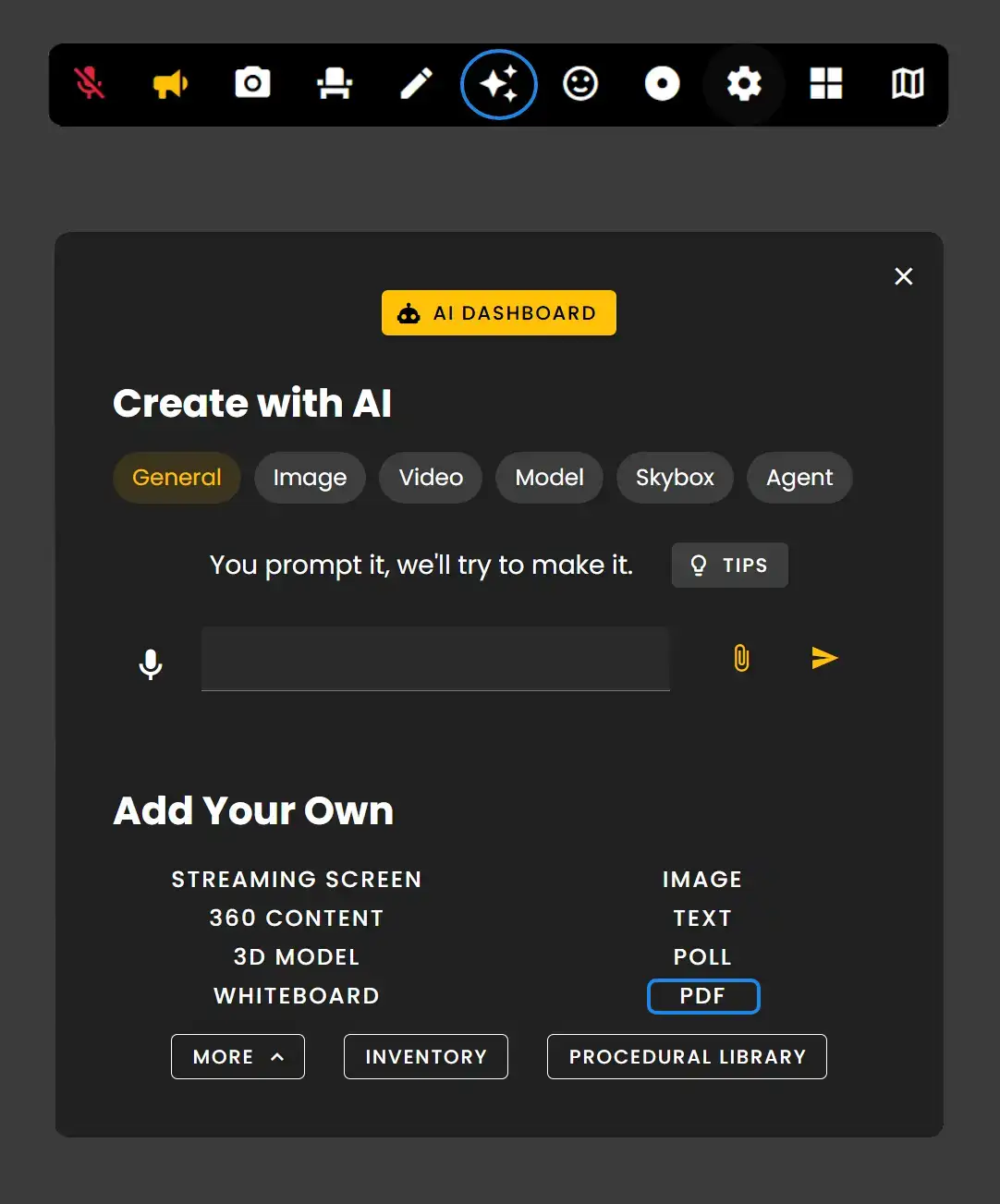Screen dimensions: 1000x1204
Task: Collapse the MORE options list
Action: tap(238, 1056)
